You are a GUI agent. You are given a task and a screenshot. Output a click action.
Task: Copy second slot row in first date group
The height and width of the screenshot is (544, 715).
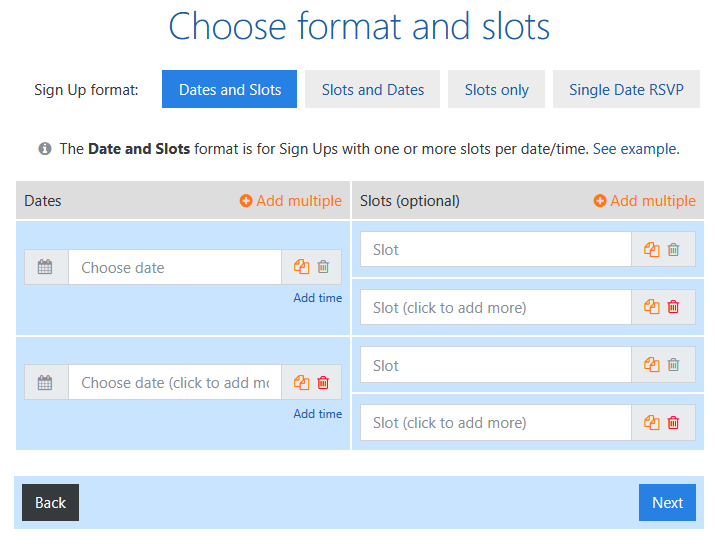point(652,307)
